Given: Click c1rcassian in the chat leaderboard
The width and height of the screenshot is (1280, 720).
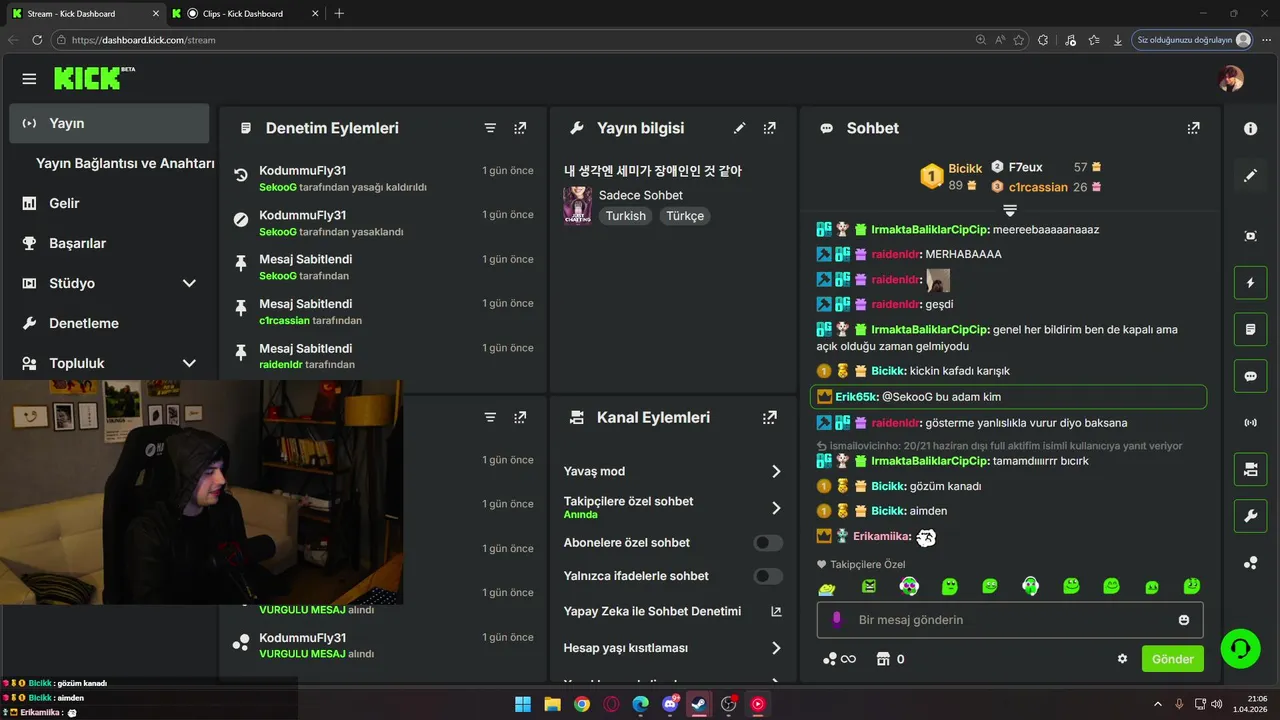Looking at the screenshot, I should (x=1038, y=187).
